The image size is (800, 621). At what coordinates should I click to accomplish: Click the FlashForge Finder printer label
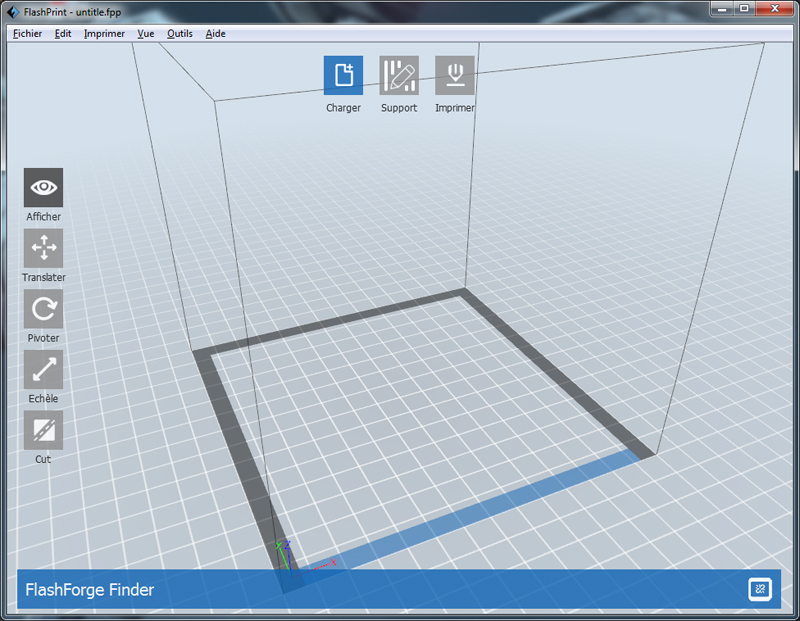tap(90, 590)
